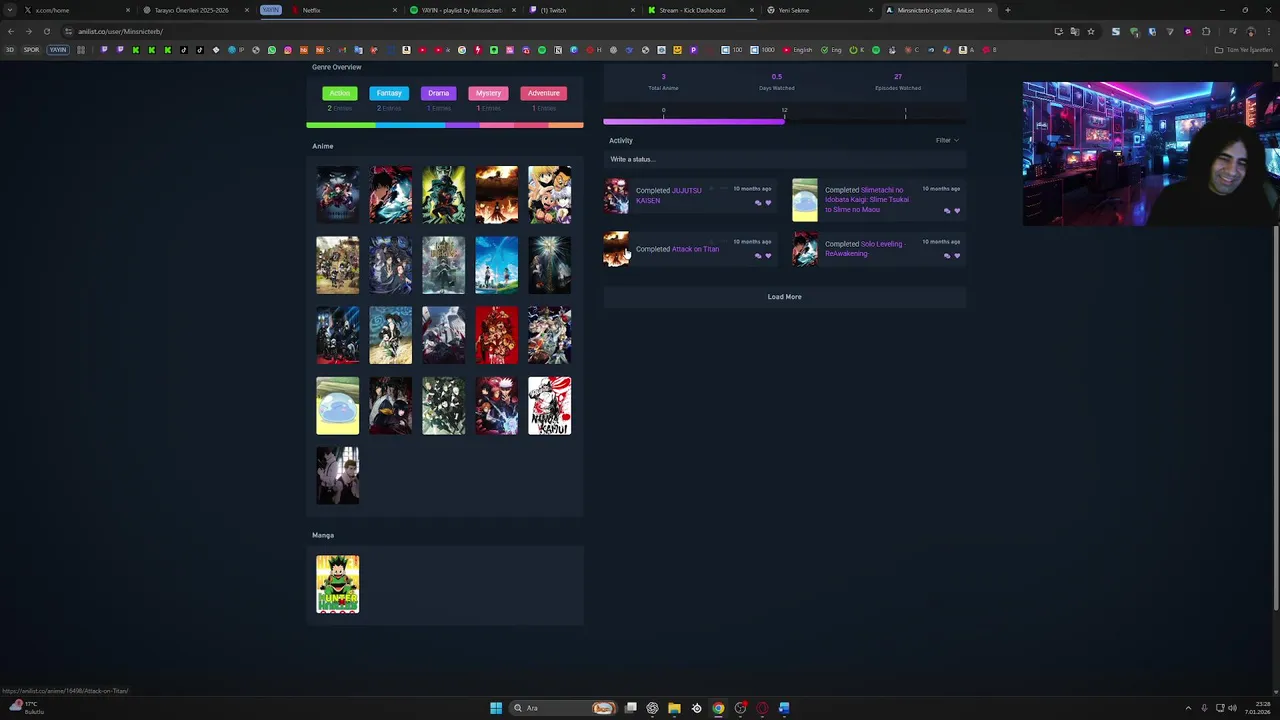Viewport: 1280px width, 720px height.
Task: Open Task View on the taskbar
Action: [x=631, y=708]
